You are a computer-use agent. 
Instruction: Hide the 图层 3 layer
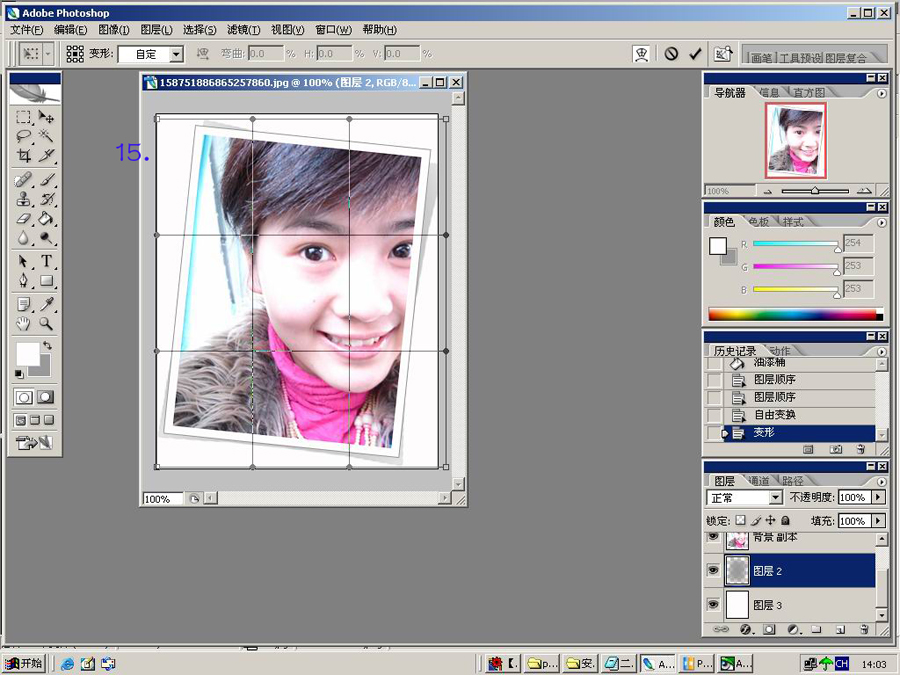712,605
